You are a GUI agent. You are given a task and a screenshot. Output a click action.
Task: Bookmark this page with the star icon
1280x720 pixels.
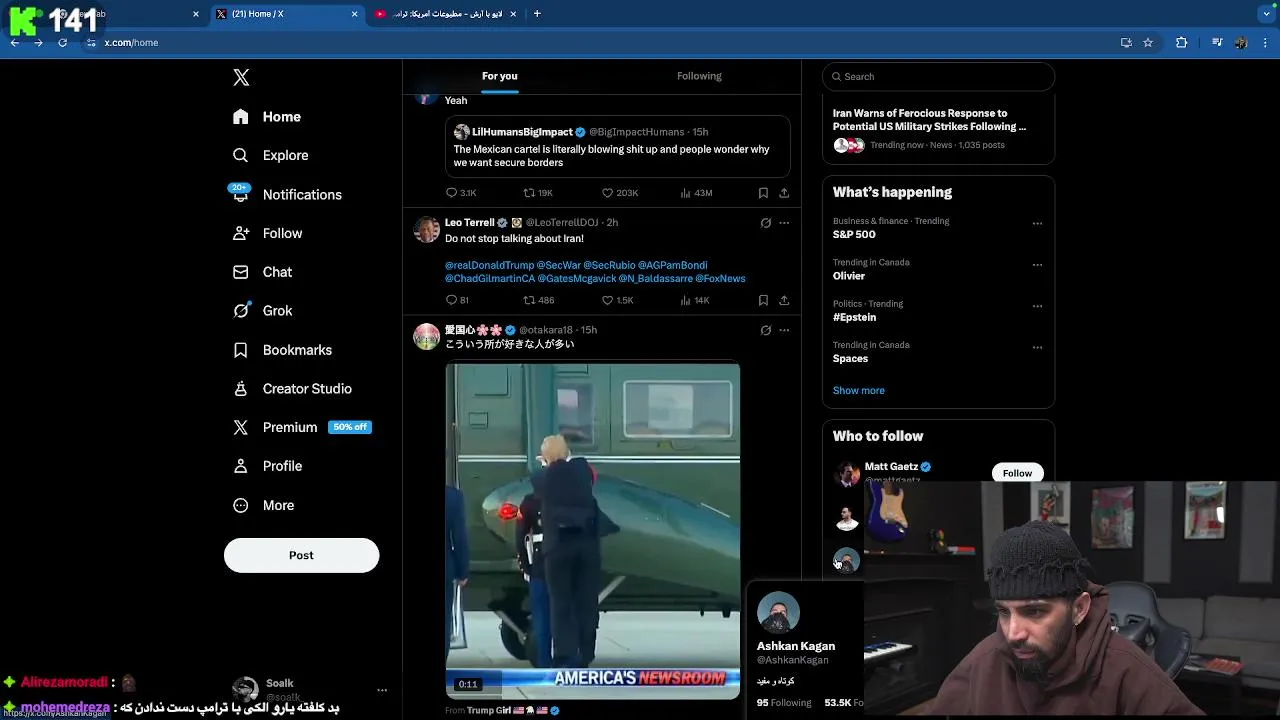pos(1148,43)
